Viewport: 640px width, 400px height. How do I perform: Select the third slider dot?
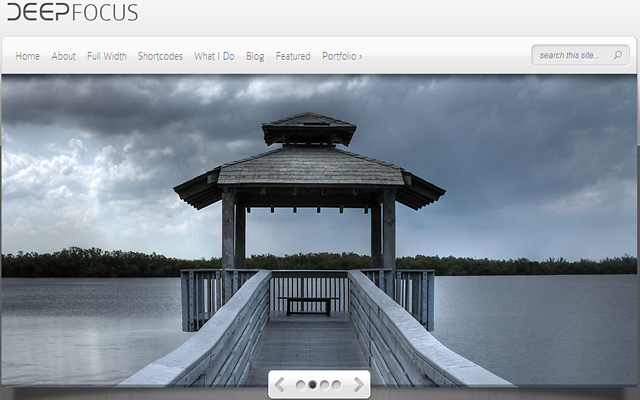[324, 385]
